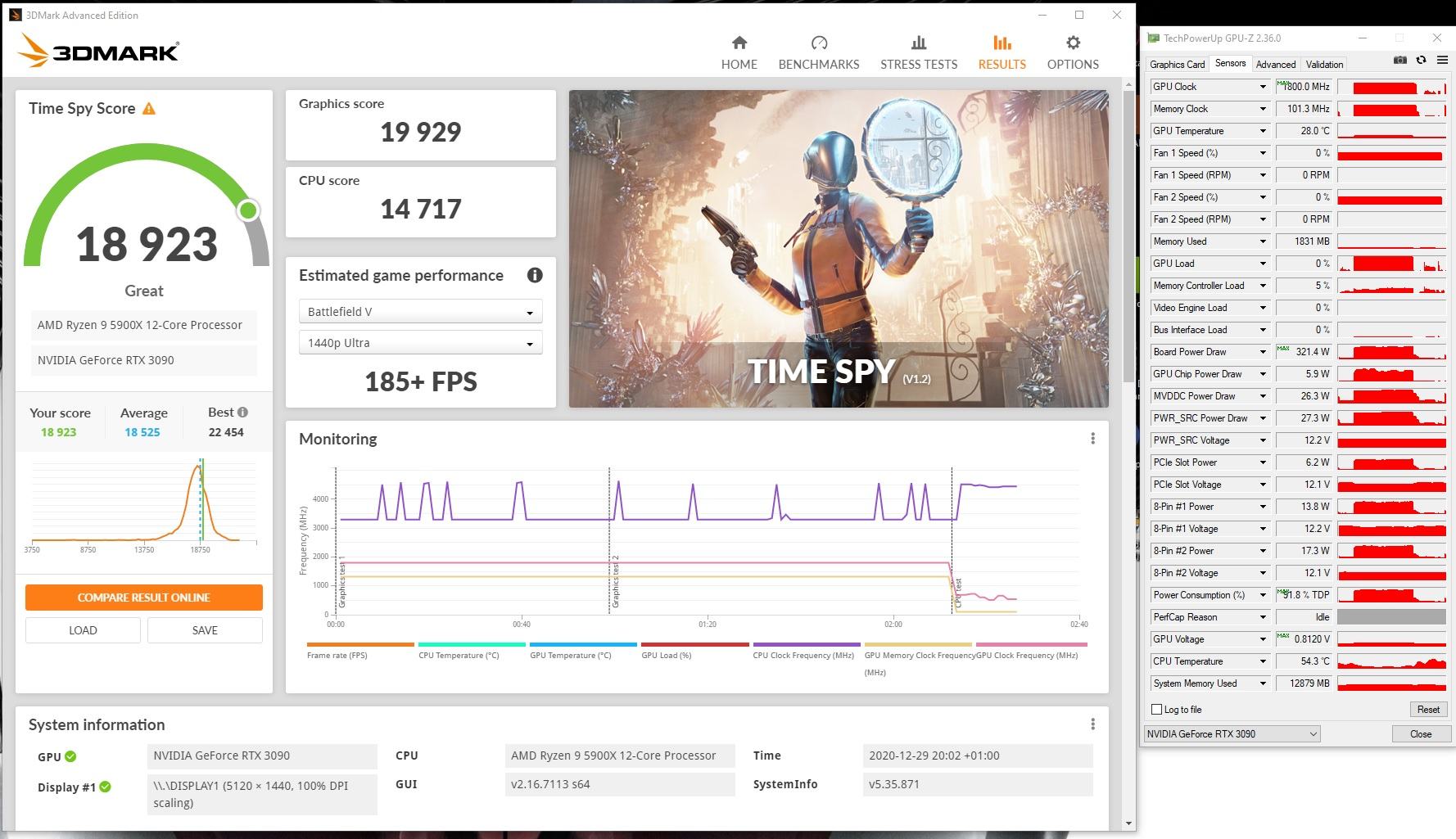
Task: Click the CPU score value 14 717
Action: 421,209
